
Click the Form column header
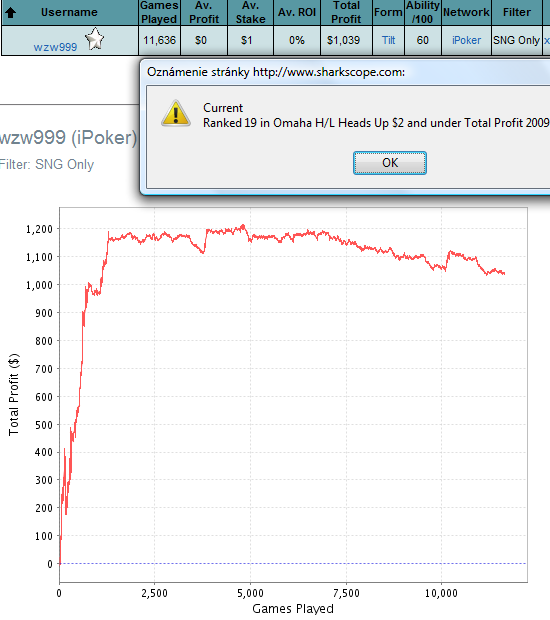tap(388, 12)
